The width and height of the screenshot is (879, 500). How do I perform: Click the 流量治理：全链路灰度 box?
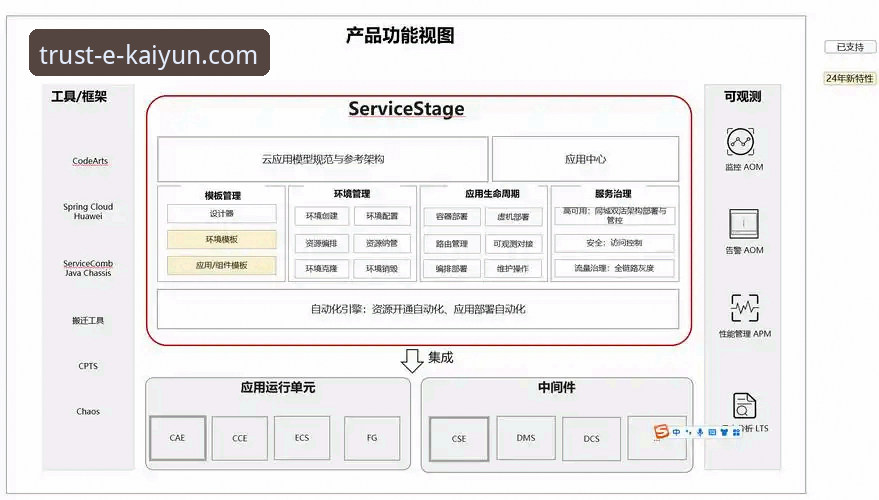point(614,268)
